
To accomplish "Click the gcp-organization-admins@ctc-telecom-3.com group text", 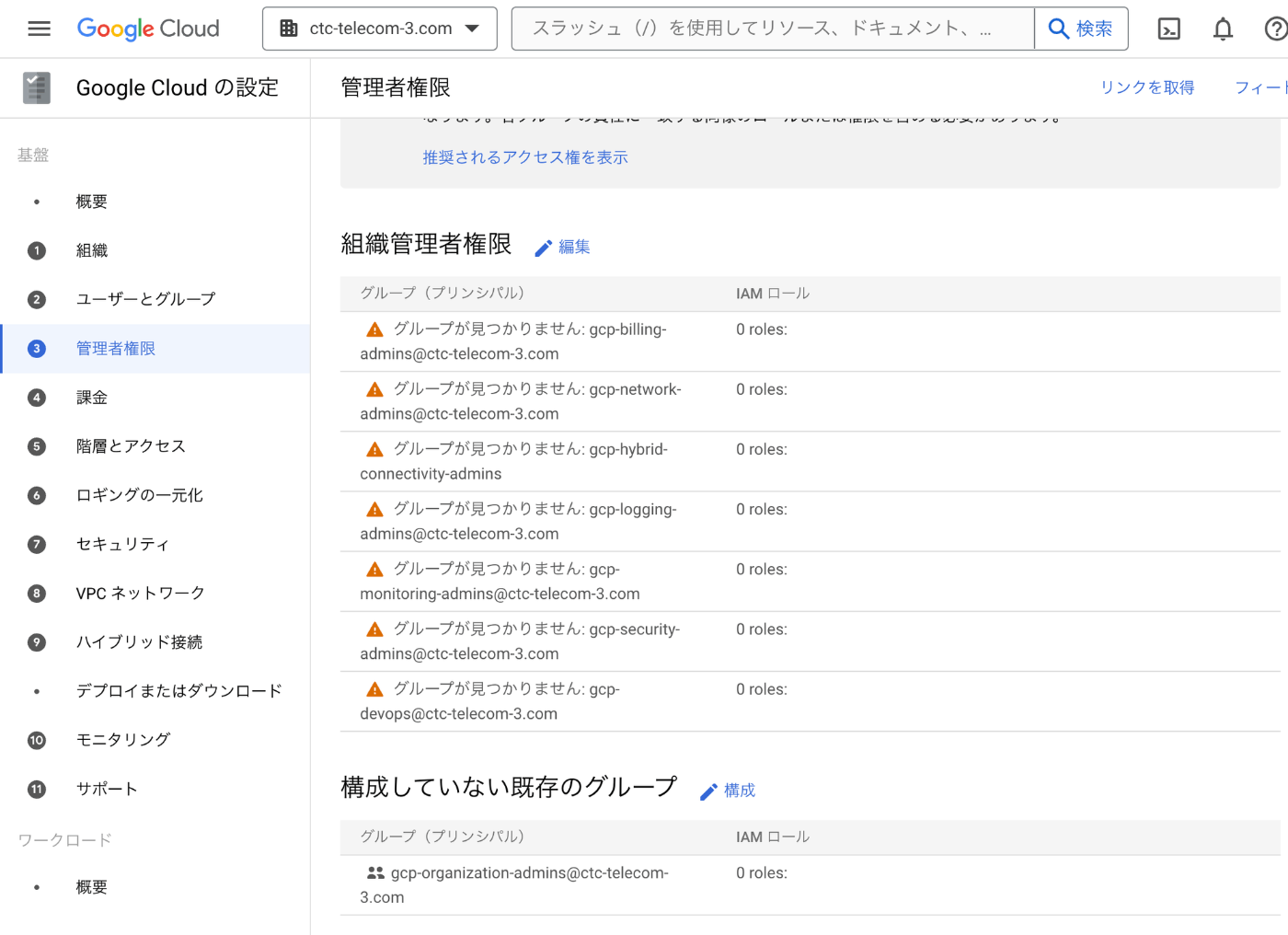I will (x=514, y=884).
